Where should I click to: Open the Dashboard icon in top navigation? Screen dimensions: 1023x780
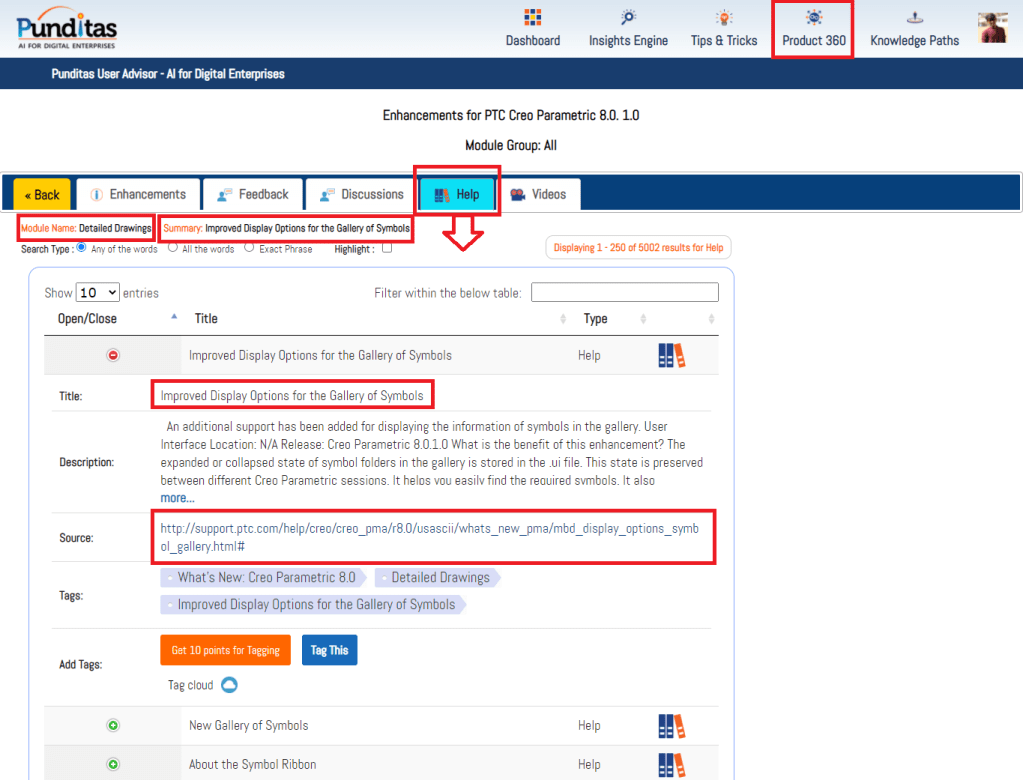click(533, 18)
